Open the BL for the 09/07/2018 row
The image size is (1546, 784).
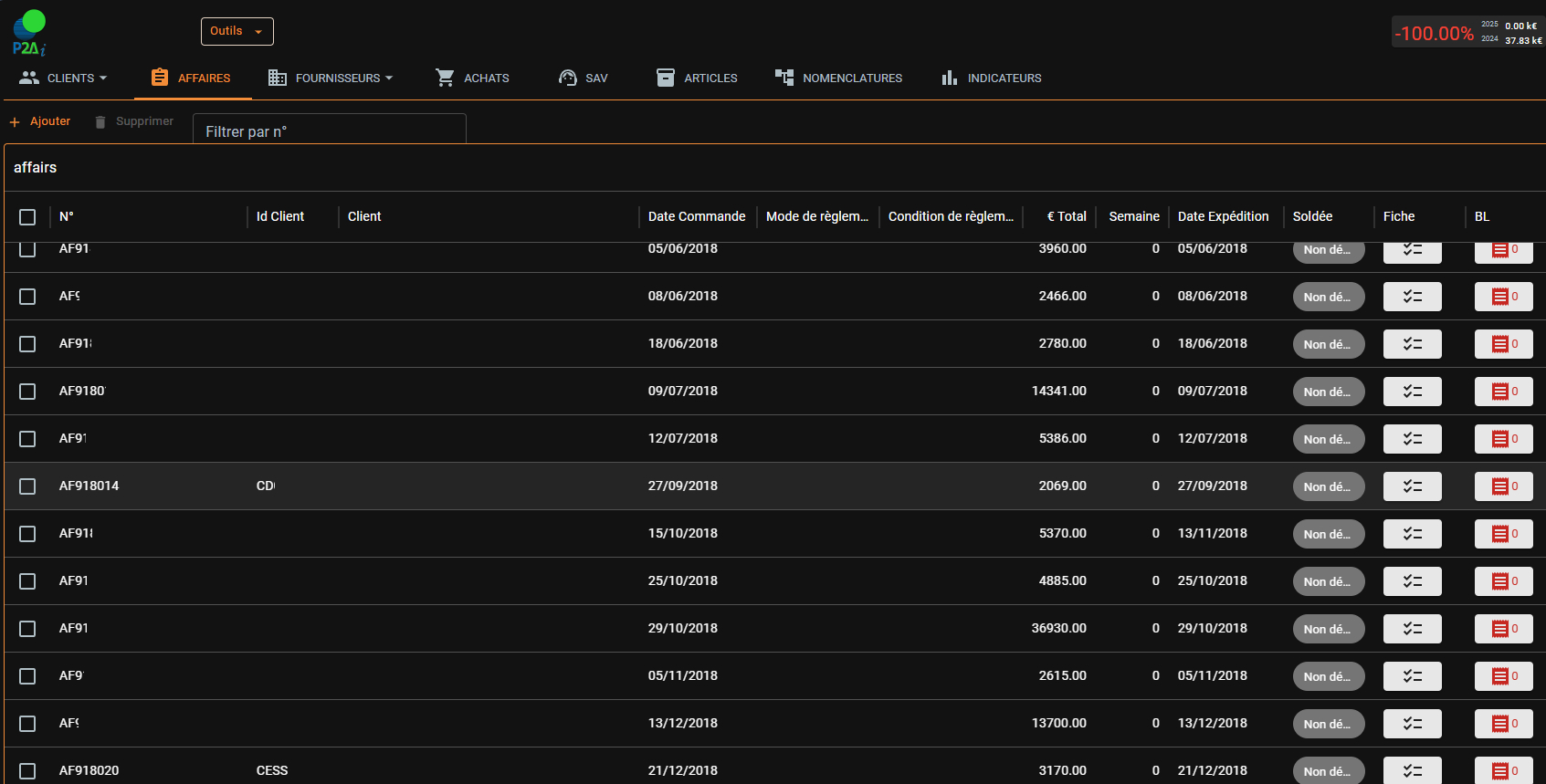1504,392
